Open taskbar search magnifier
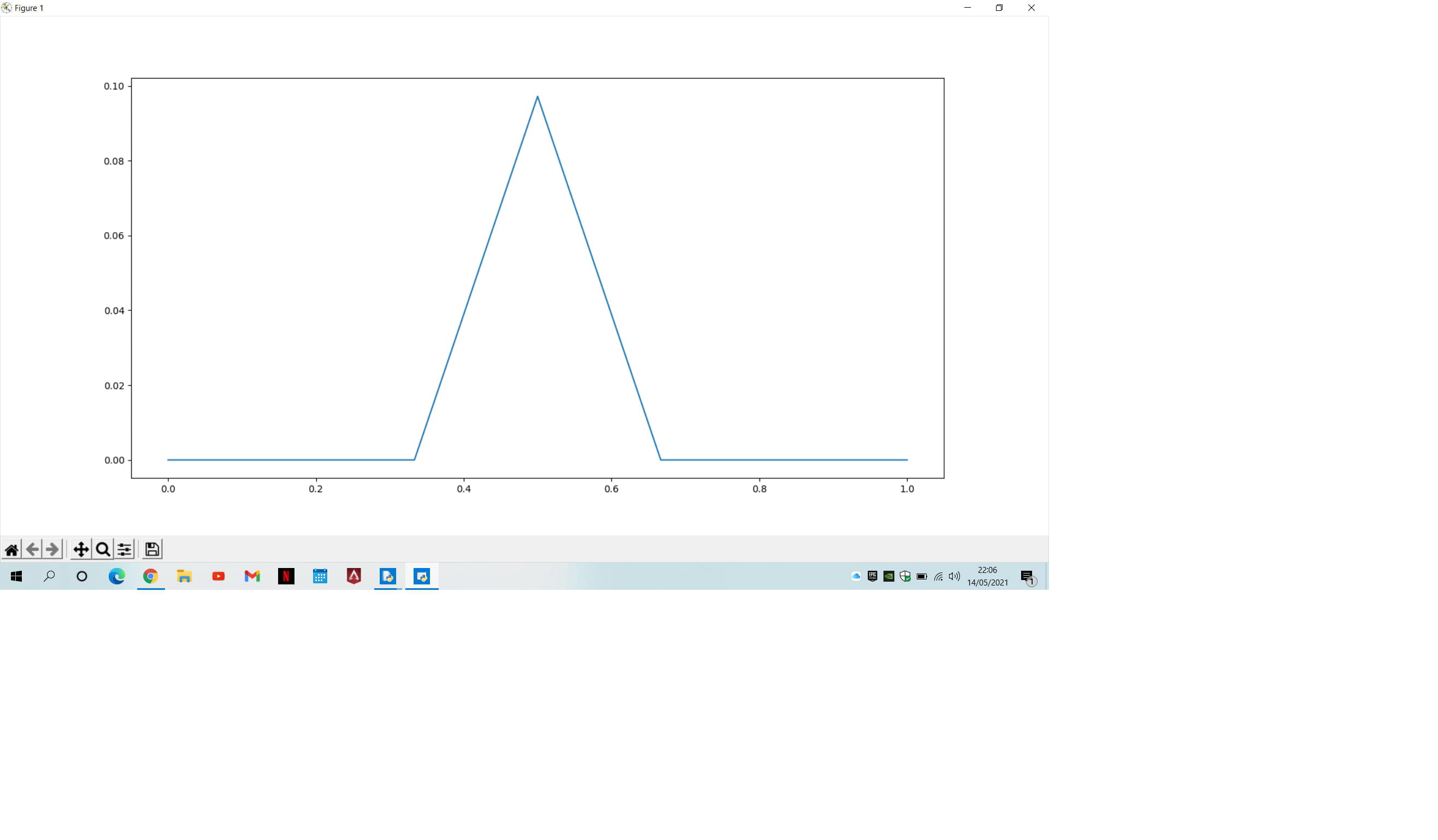The width and height of the screenshot is (1438, 840). pyautogui.click(x=49, y=577)
